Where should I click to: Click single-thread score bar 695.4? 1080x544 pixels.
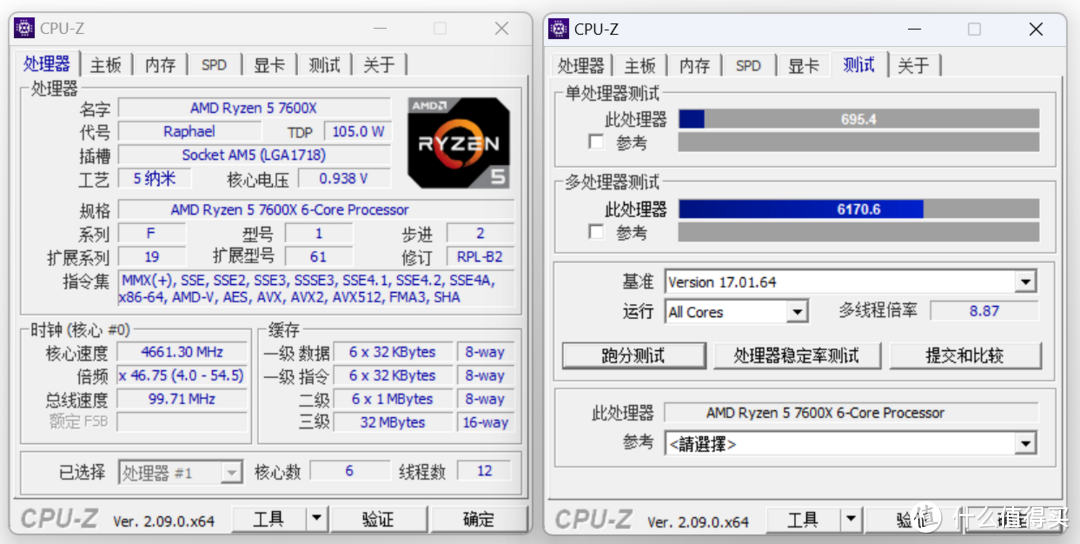[859, 119]
